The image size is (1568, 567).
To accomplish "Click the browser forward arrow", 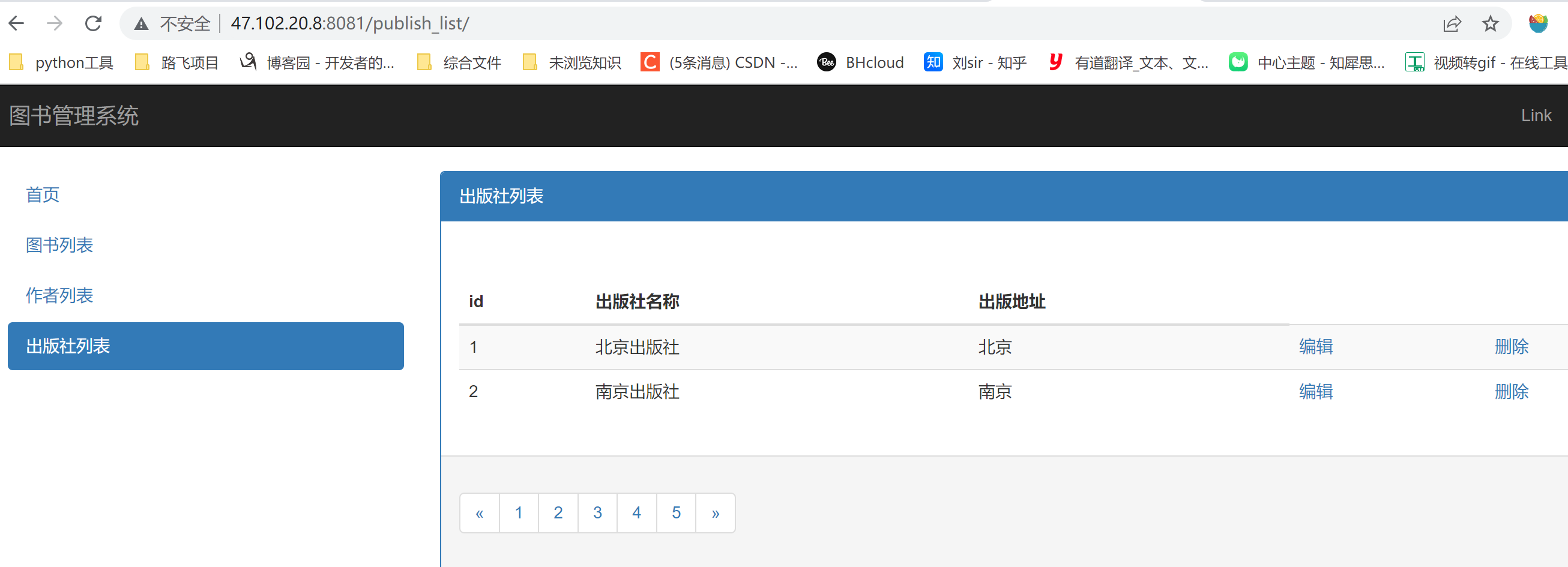I will pyautogui.click(x=55, y=24).
